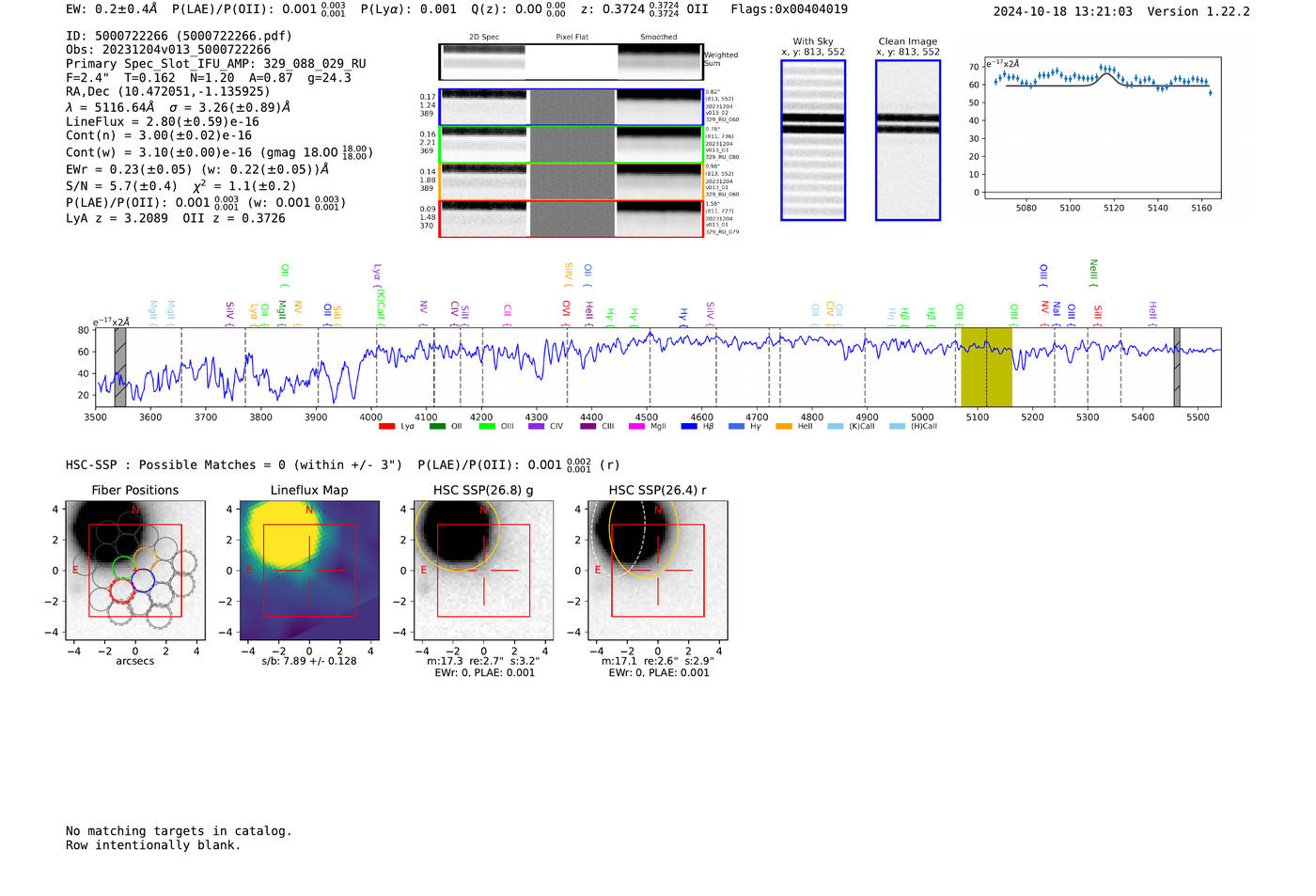Pick the bright green OIII legend swatch
Screen dimensions: 1316x896
click(x=487, y=427)
